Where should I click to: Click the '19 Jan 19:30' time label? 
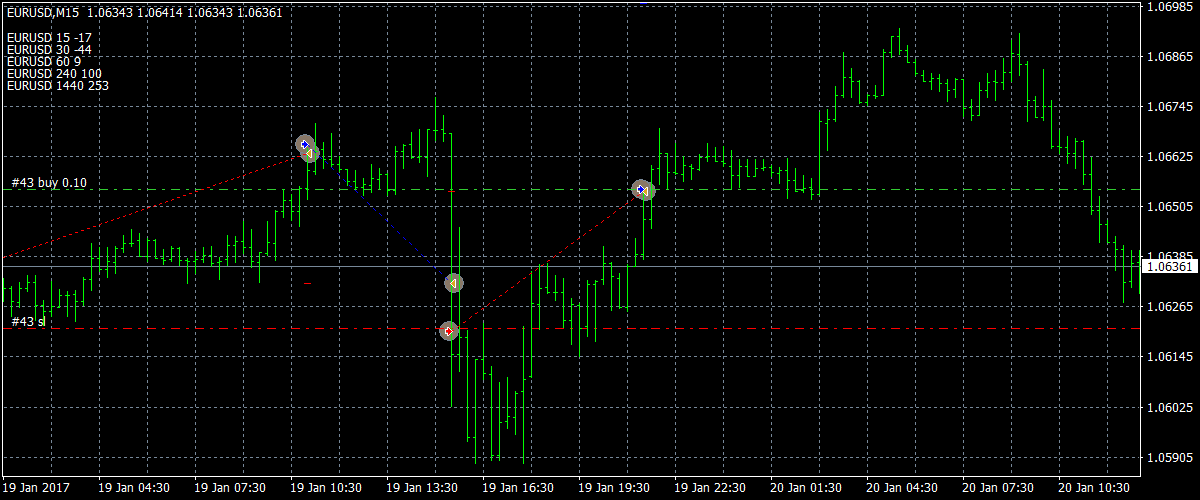[613, 488]
